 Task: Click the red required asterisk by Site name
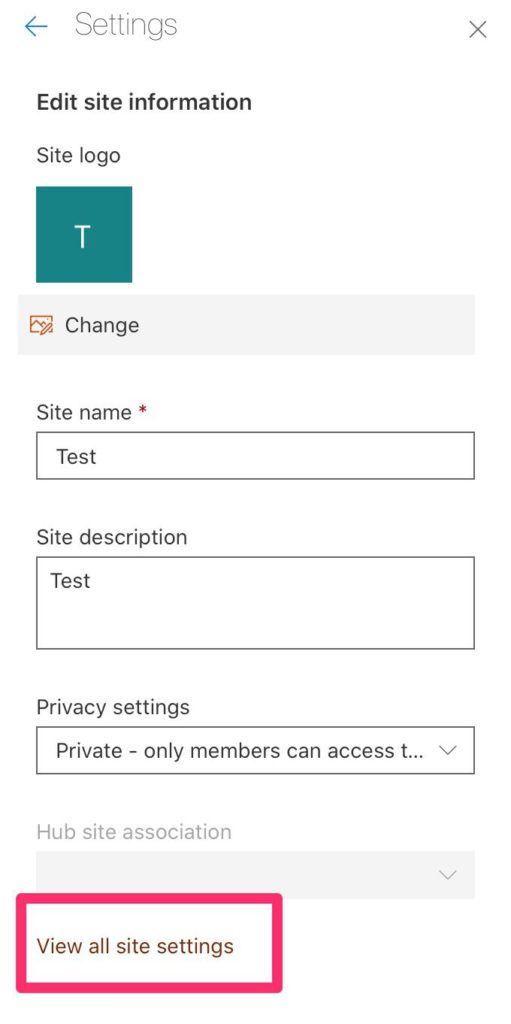[142, 410]
